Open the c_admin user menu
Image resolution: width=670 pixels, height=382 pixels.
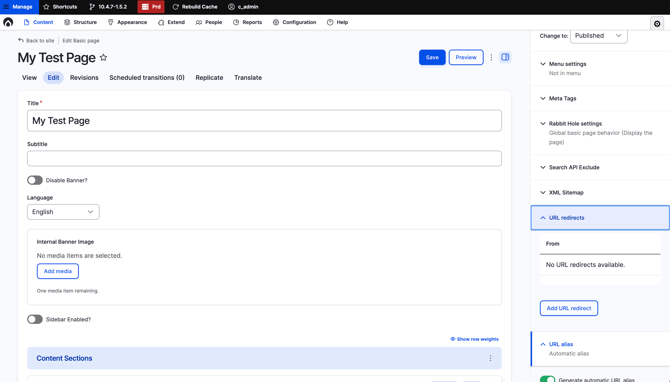[243, 7]
